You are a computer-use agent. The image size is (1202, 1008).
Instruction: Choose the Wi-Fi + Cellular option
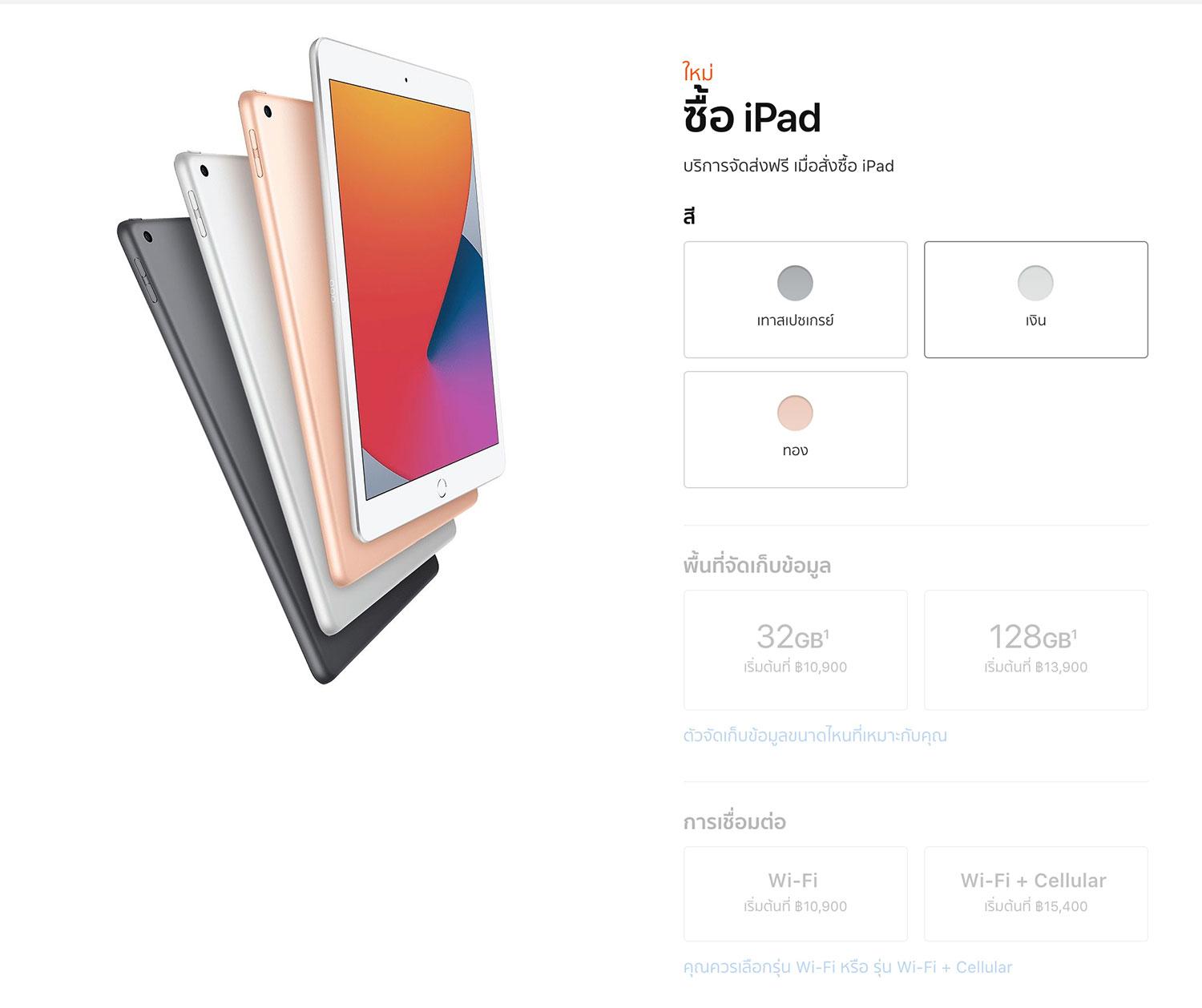[x=1036, y=893]
